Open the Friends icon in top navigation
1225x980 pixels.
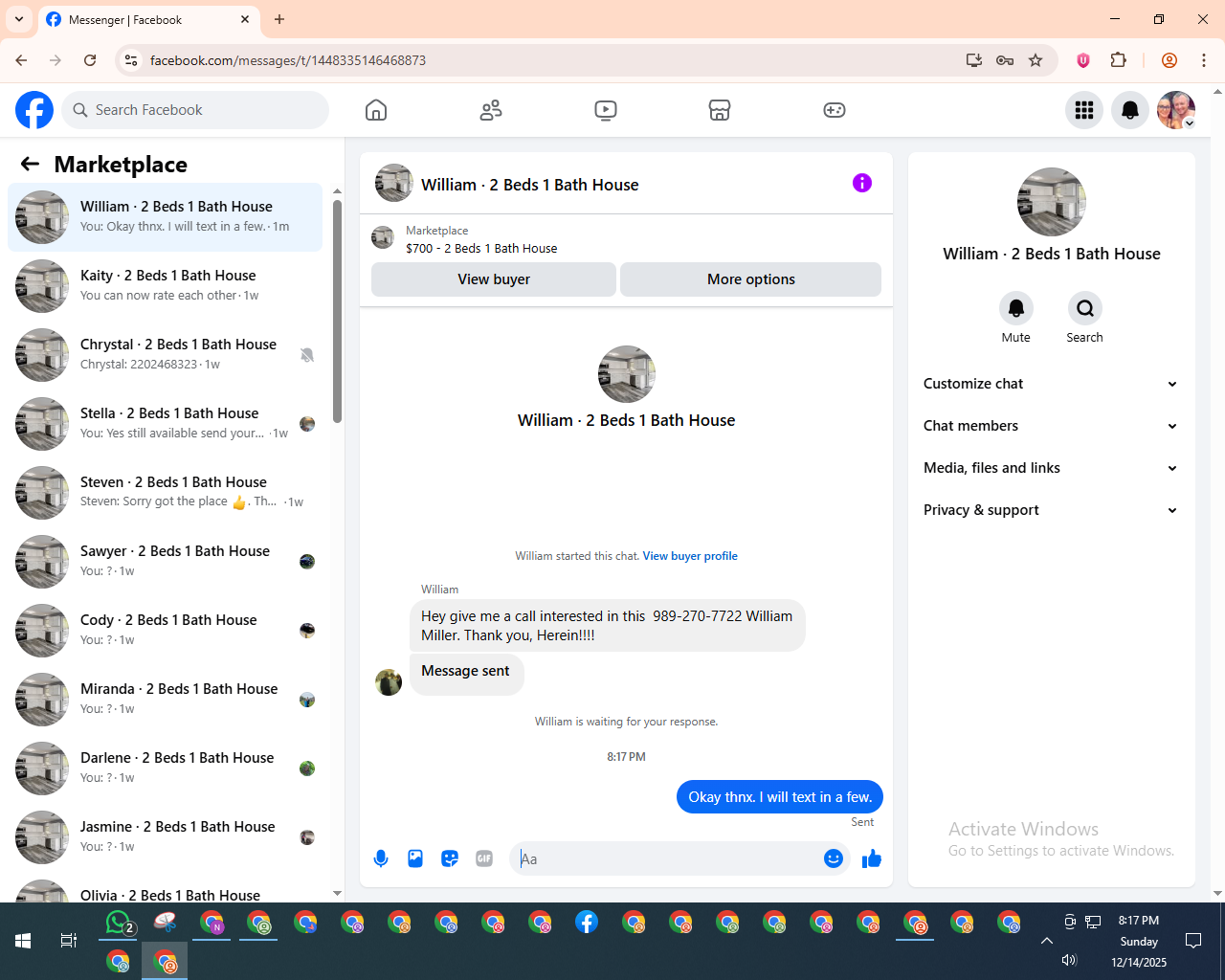491,110
